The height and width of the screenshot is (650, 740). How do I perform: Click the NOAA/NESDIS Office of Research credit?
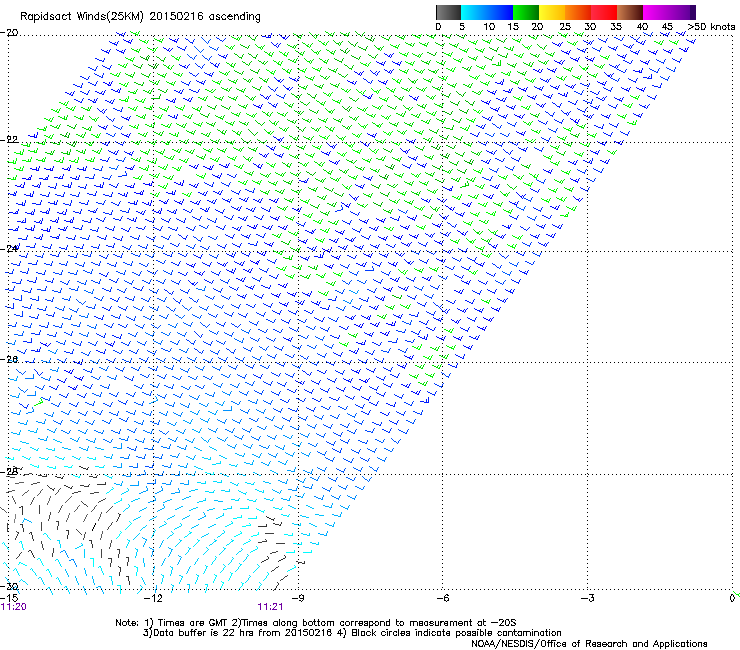[x=589, y=644]
